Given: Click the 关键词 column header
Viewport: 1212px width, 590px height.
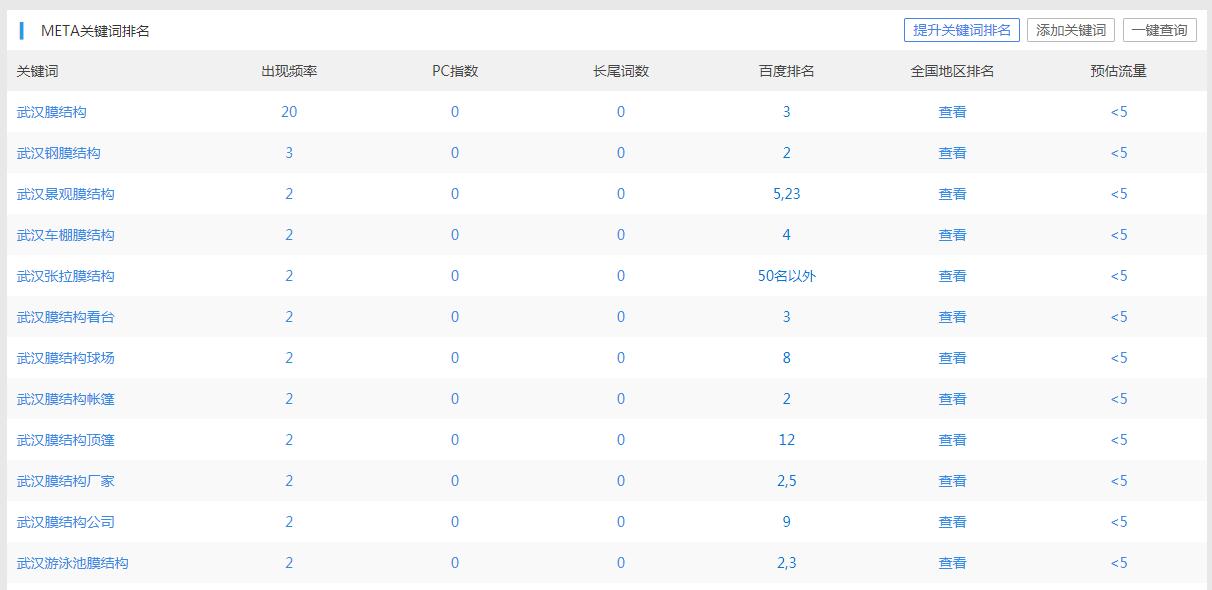Looking at the screenshot, I should (x=38, y=71).
